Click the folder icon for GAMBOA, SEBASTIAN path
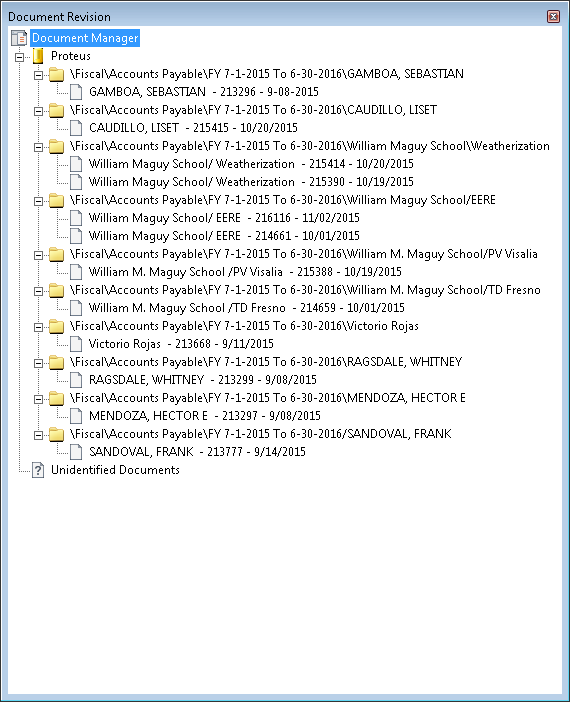The width and height of the screenshot is (570, 702). 56,74
